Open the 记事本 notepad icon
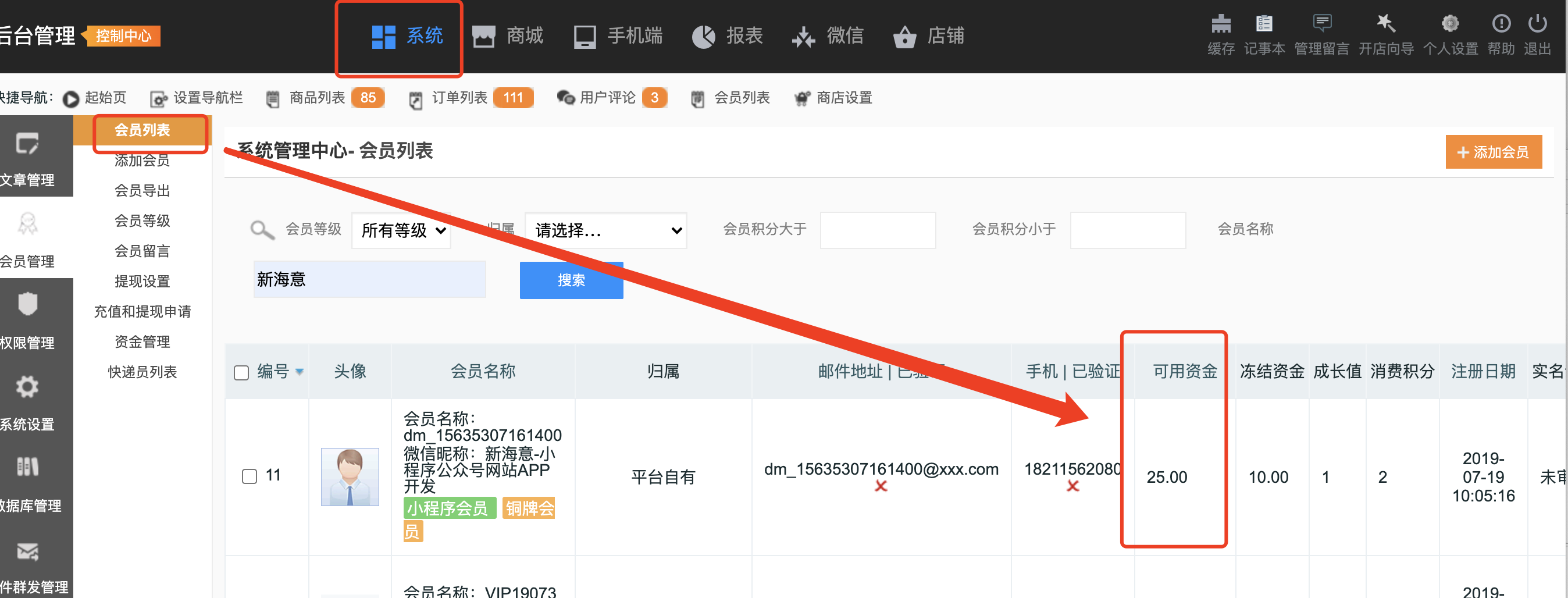1568x598 pixels. [x=1264, y=24]
